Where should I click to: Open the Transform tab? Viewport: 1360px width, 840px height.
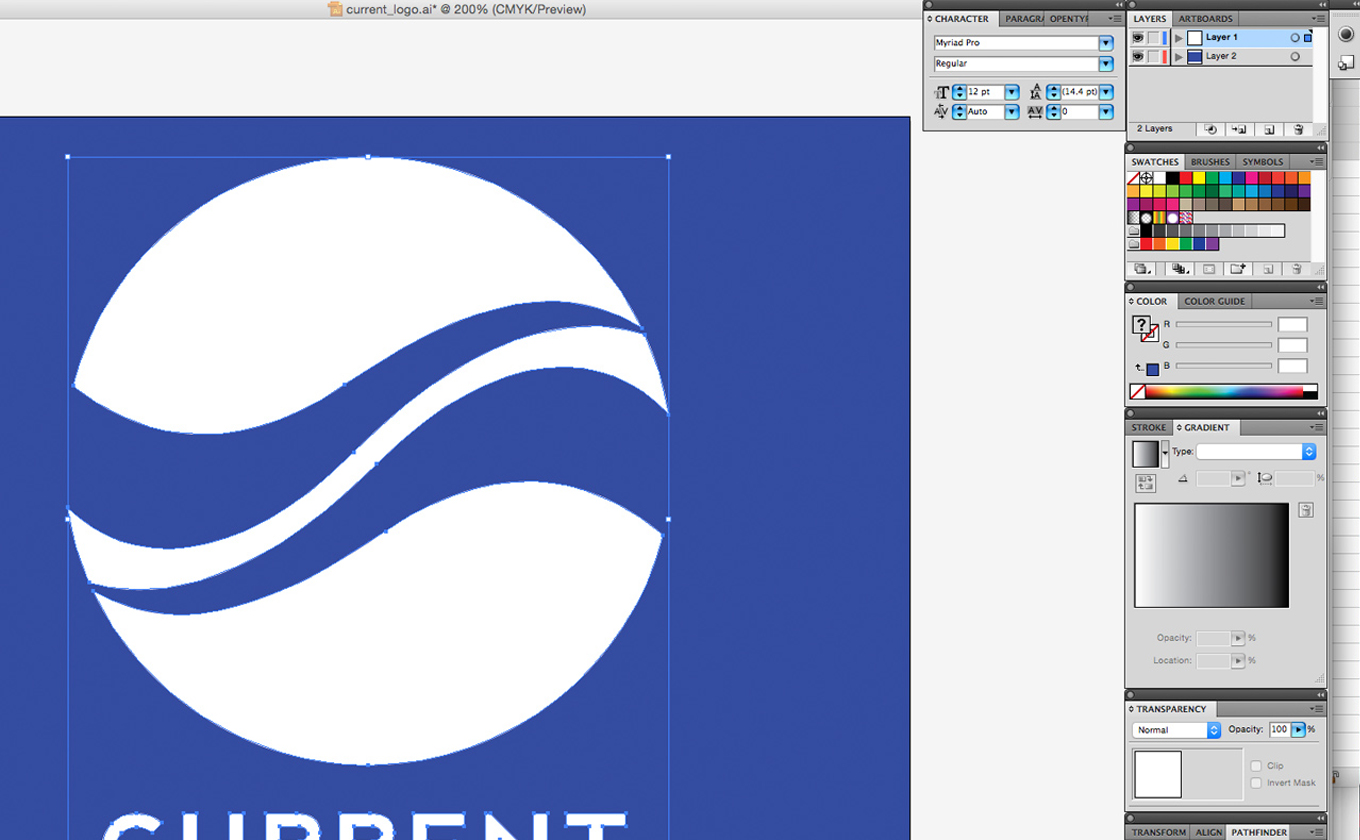pos(1159,832)
